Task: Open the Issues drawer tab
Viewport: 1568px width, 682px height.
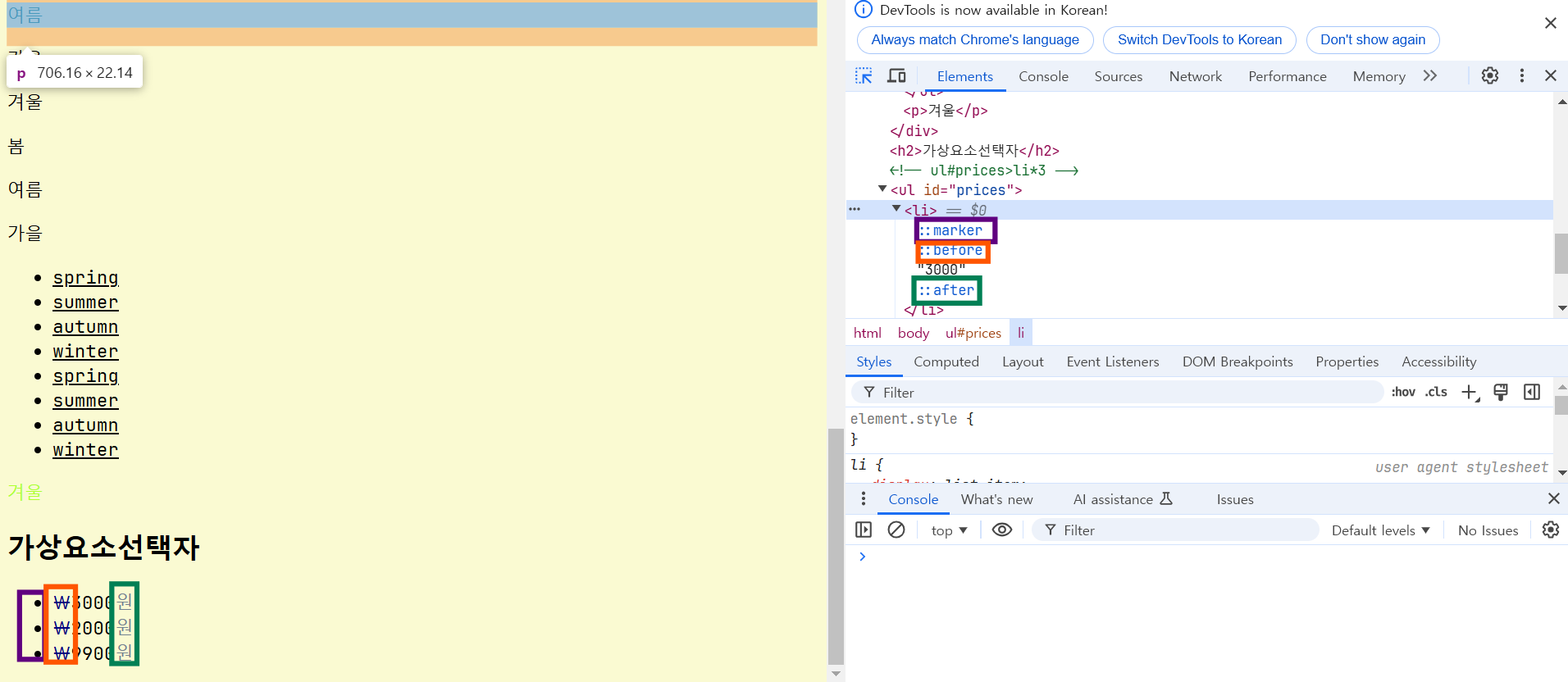Action: point(1234,499)
